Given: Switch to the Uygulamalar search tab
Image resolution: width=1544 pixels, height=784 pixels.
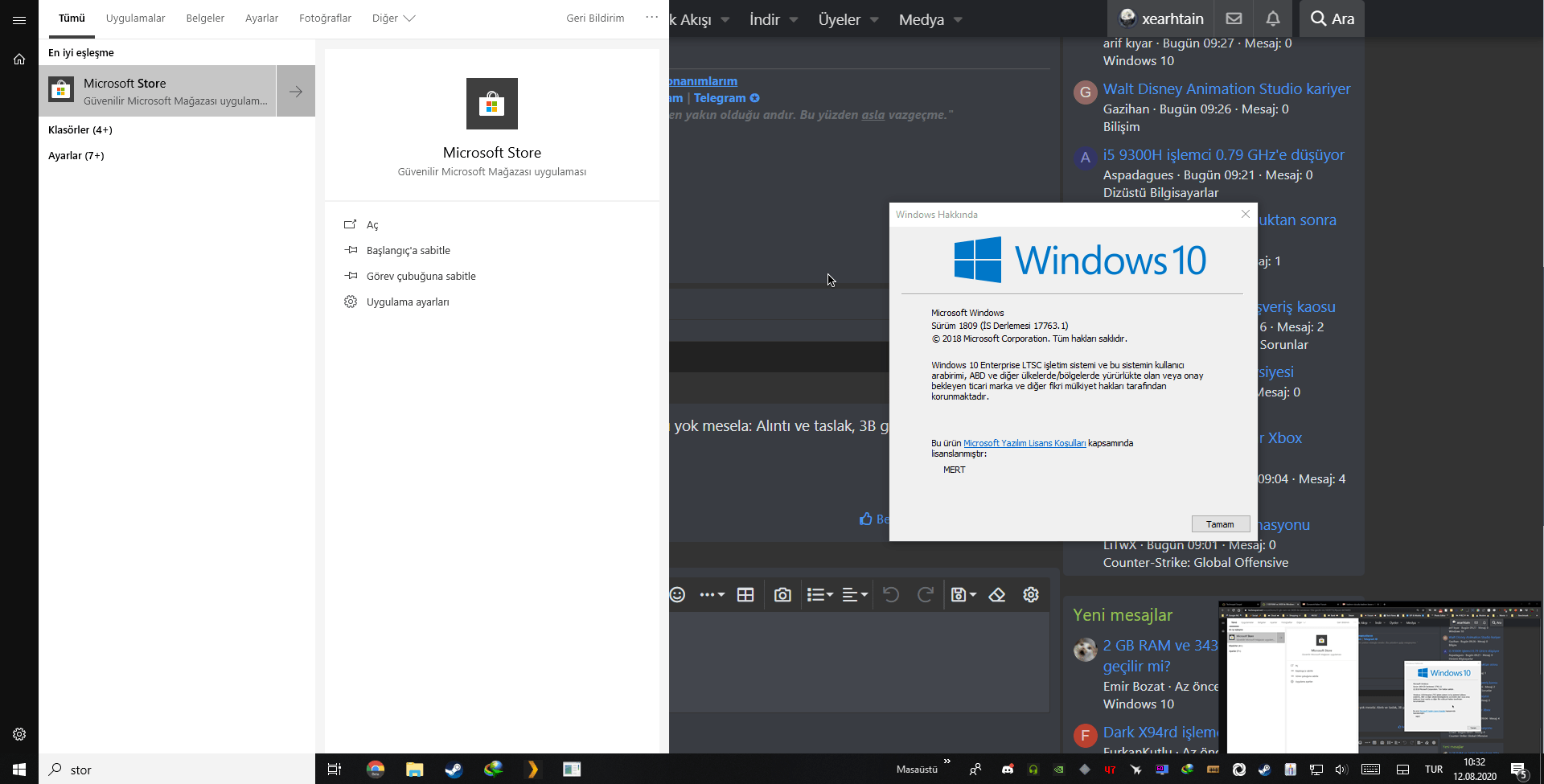Looking at the screenshot, I should tap(135, 18).
